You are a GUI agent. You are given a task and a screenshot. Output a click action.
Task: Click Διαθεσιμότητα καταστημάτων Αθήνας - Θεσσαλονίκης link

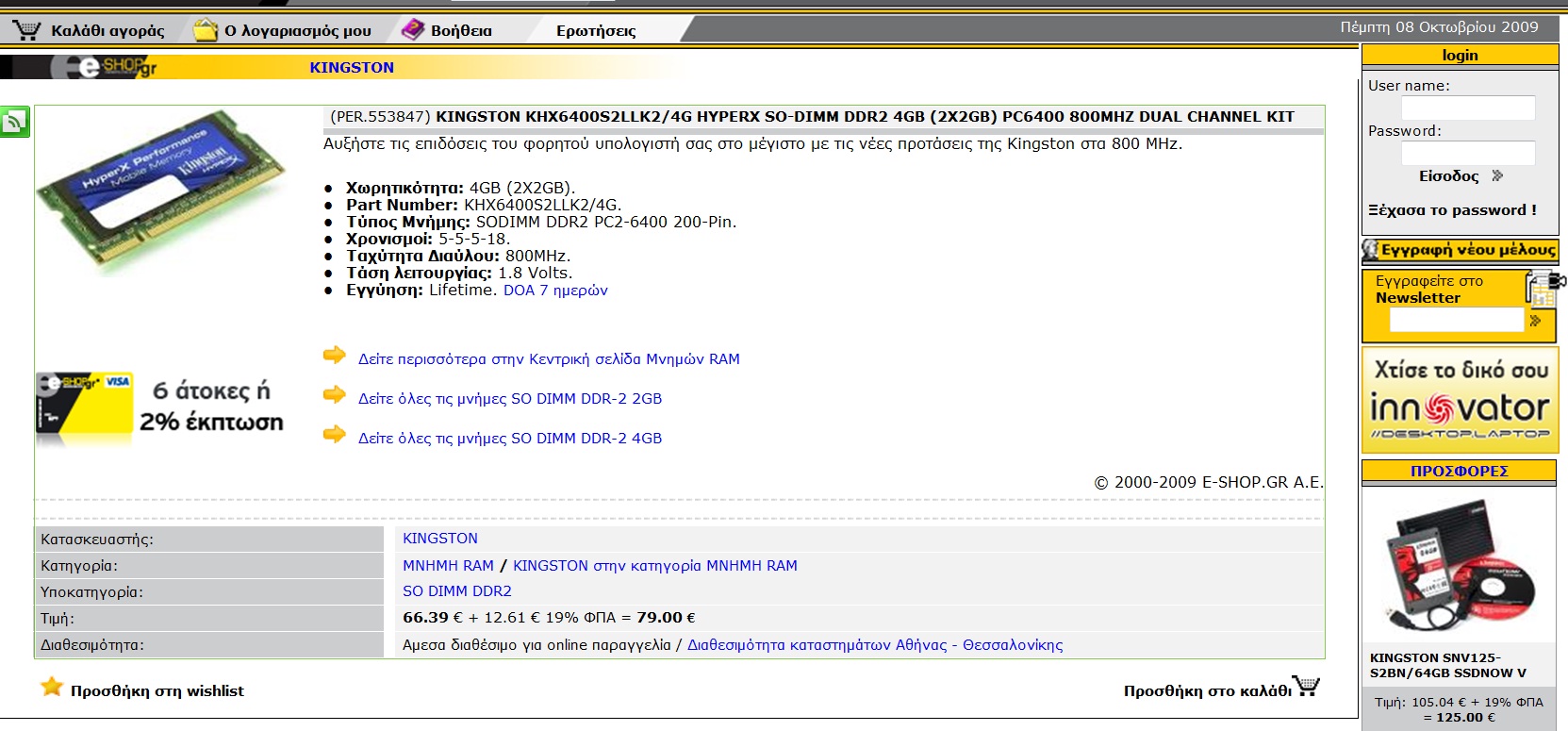(875, 645)
